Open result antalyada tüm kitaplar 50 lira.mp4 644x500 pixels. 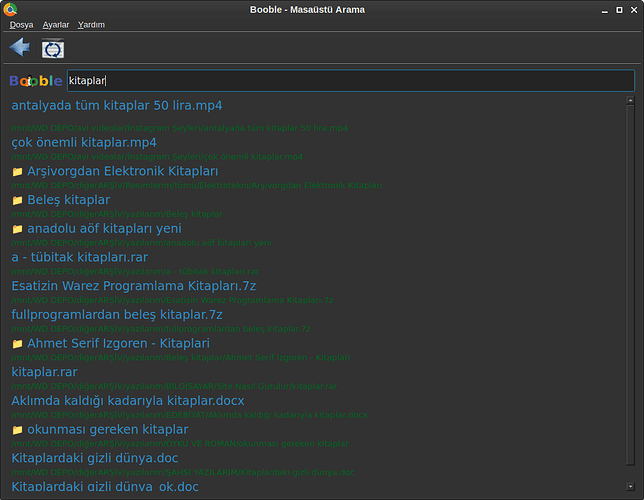click(116, 105)
